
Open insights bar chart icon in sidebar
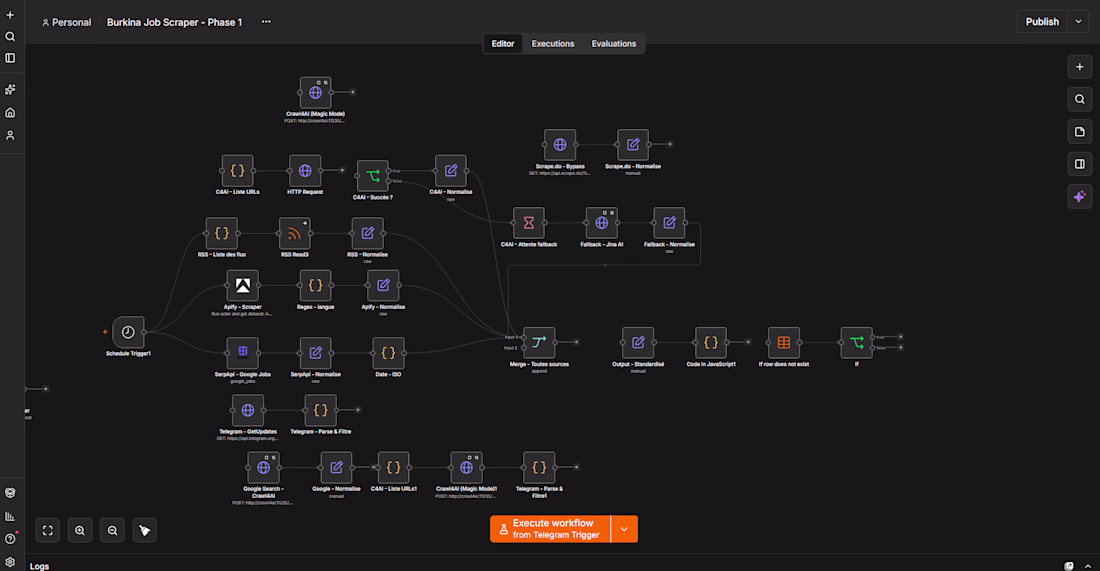point(10,516)
